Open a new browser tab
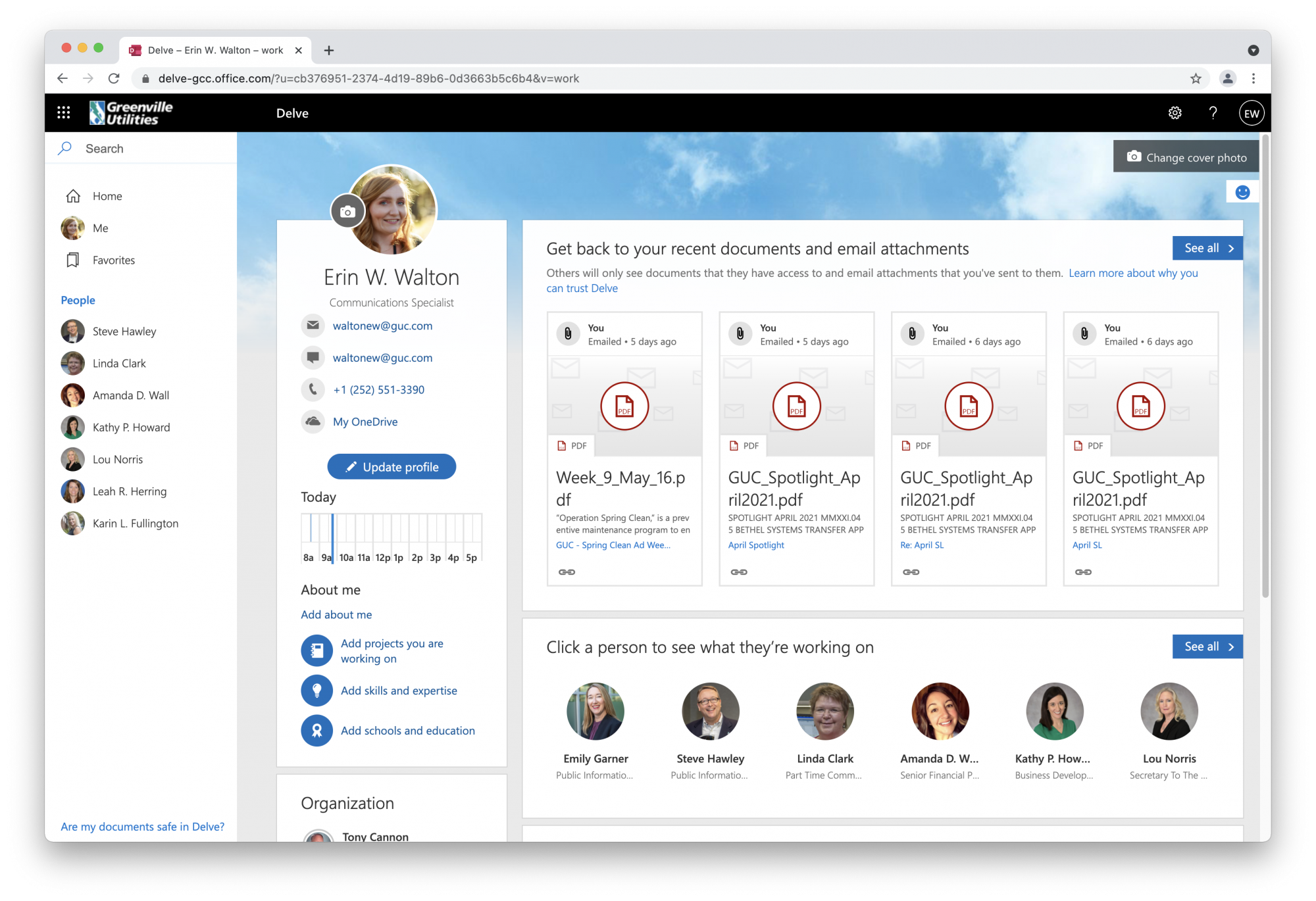 coord(329,51)
